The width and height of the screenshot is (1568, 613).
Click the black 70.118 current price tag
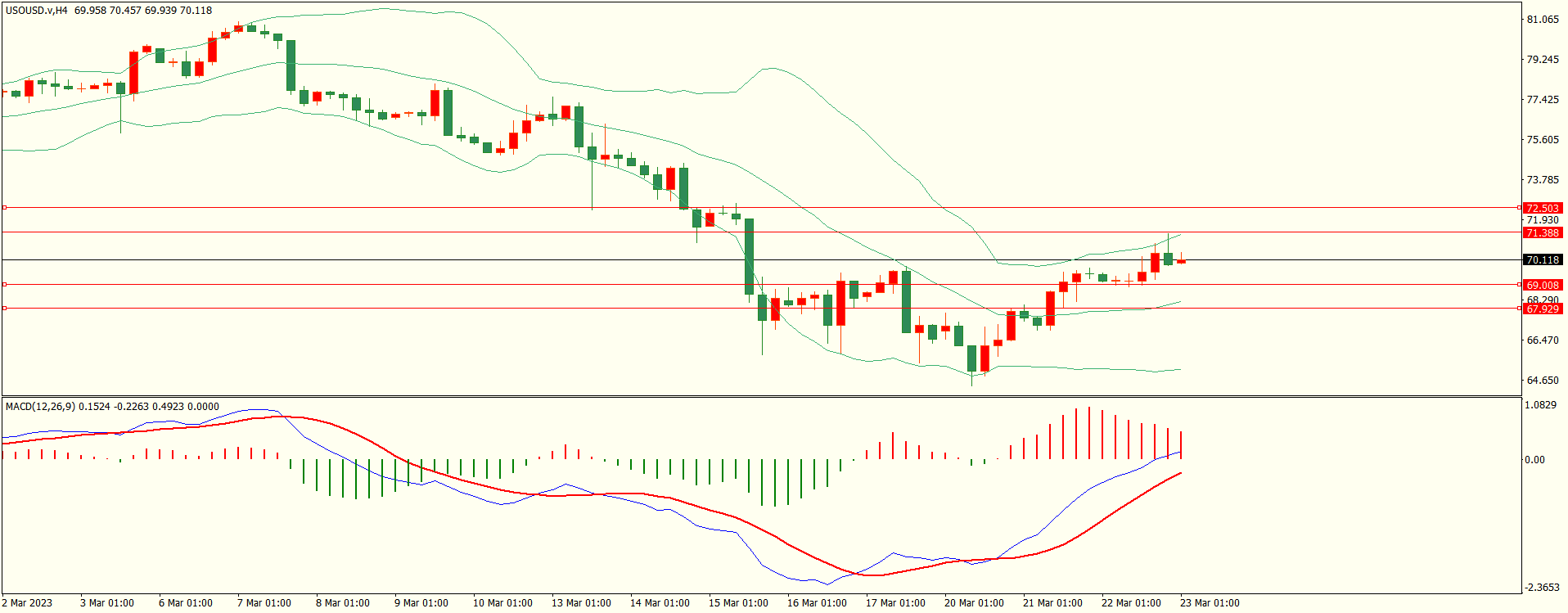1543,259
